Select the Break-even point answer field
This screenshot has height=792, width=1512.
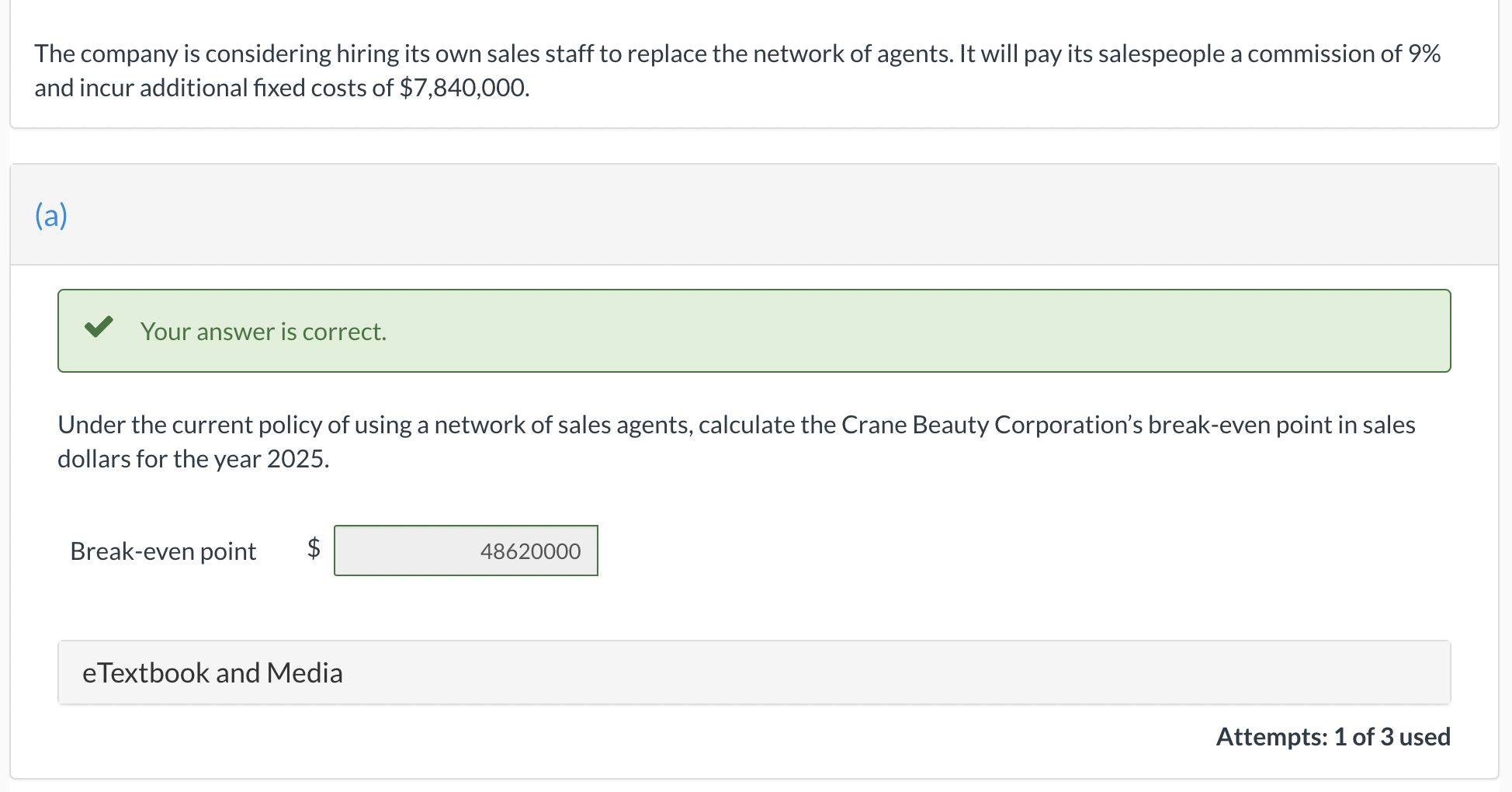point(466,551)
